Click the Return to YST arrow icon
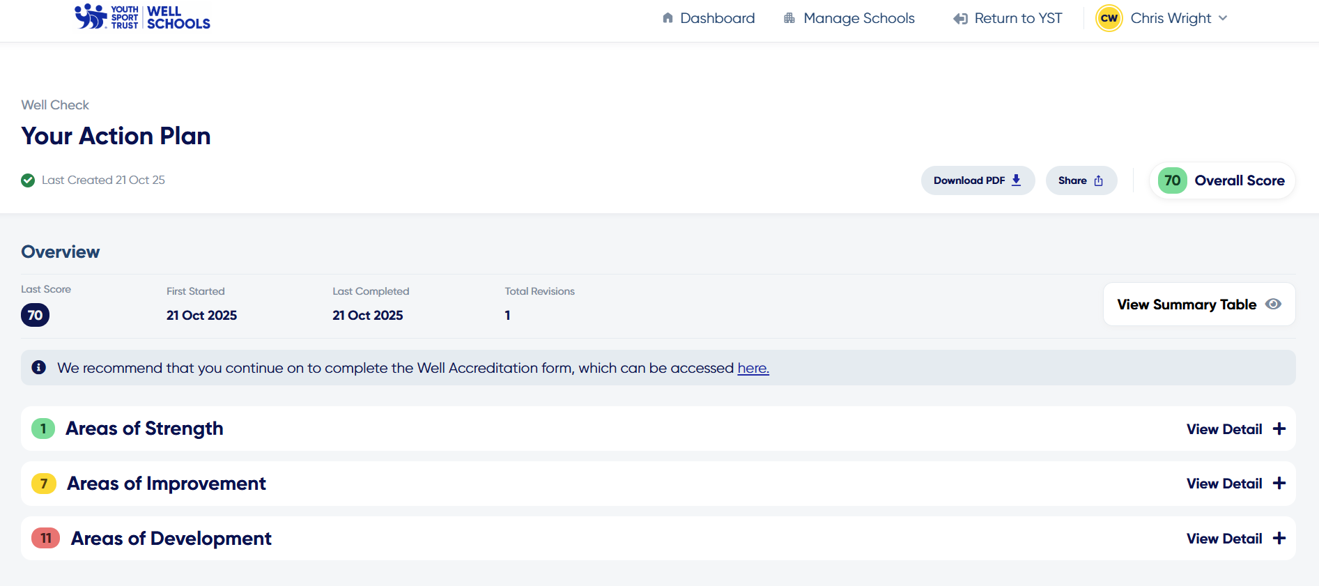Screen dimensions: 1319x586 tap(960, 19)
